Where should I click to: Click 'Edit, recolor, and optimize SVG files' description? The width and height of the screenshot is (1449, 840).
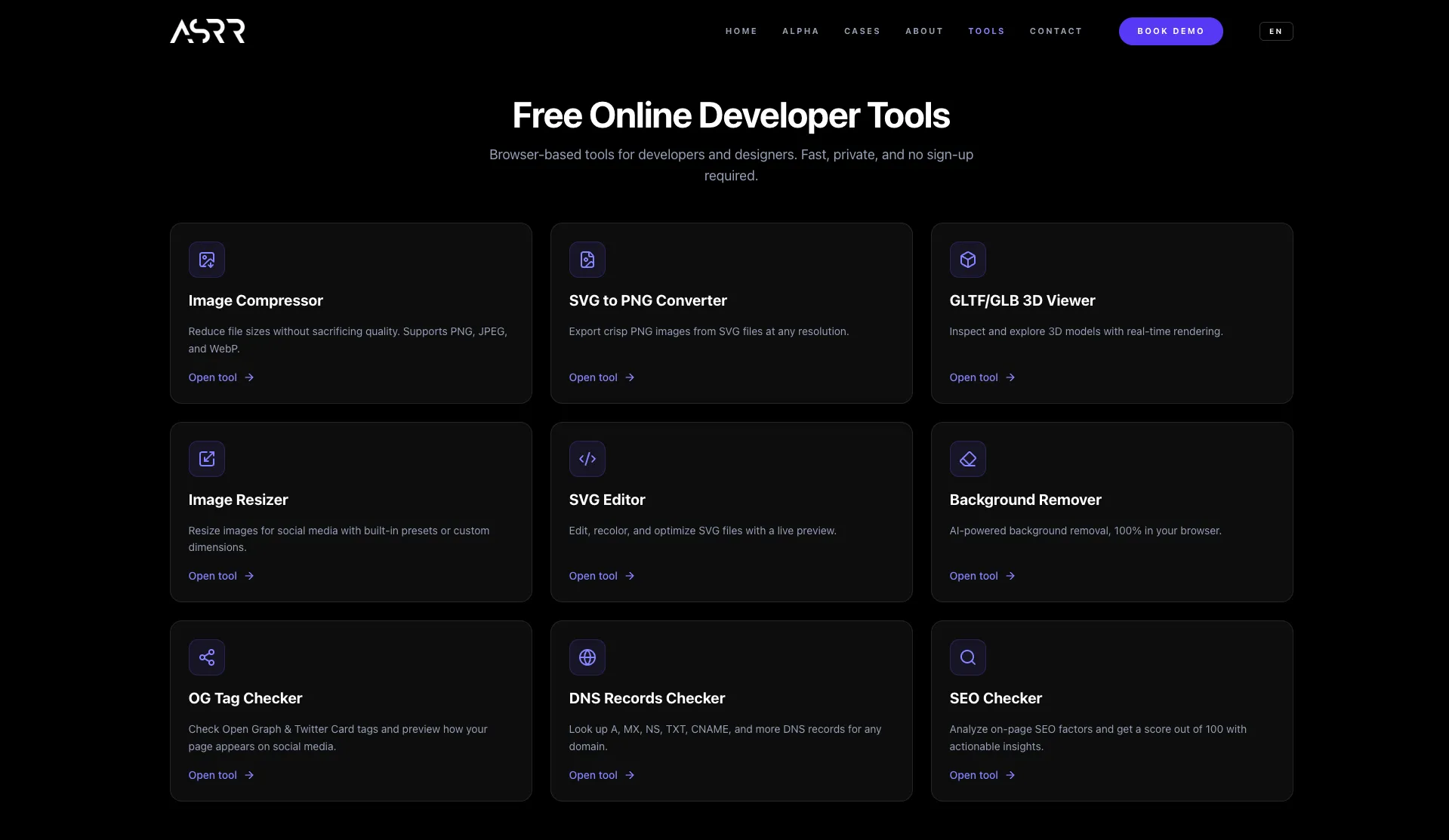pyautogui.click(x=703, y=531)
